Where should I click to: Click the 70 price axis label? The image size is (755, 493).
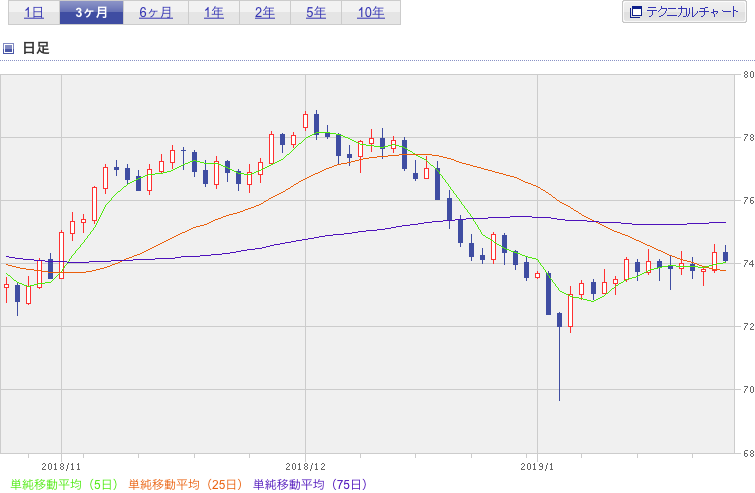click(x=748, y=389)
